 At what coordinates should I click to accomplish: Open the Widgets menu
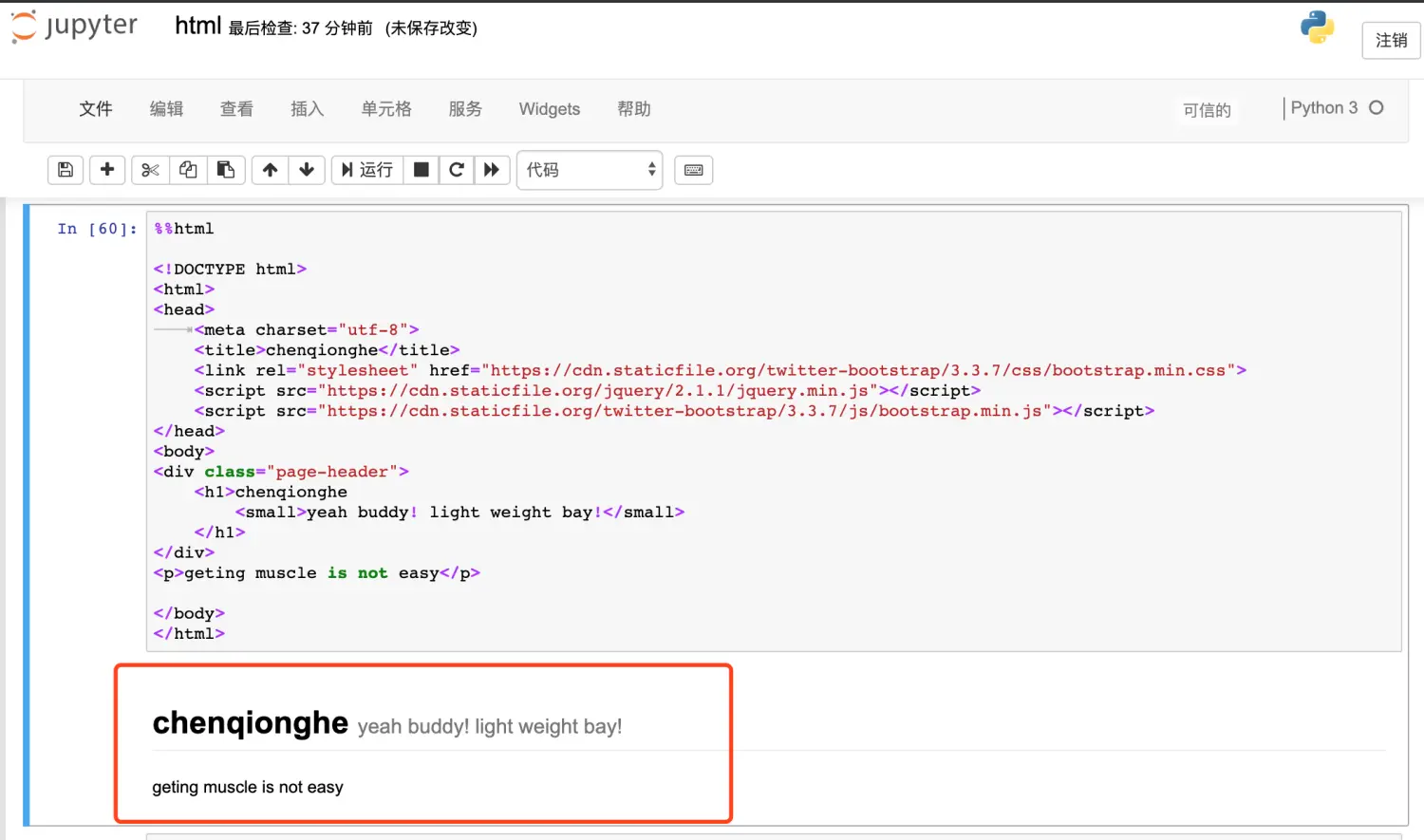549,108
